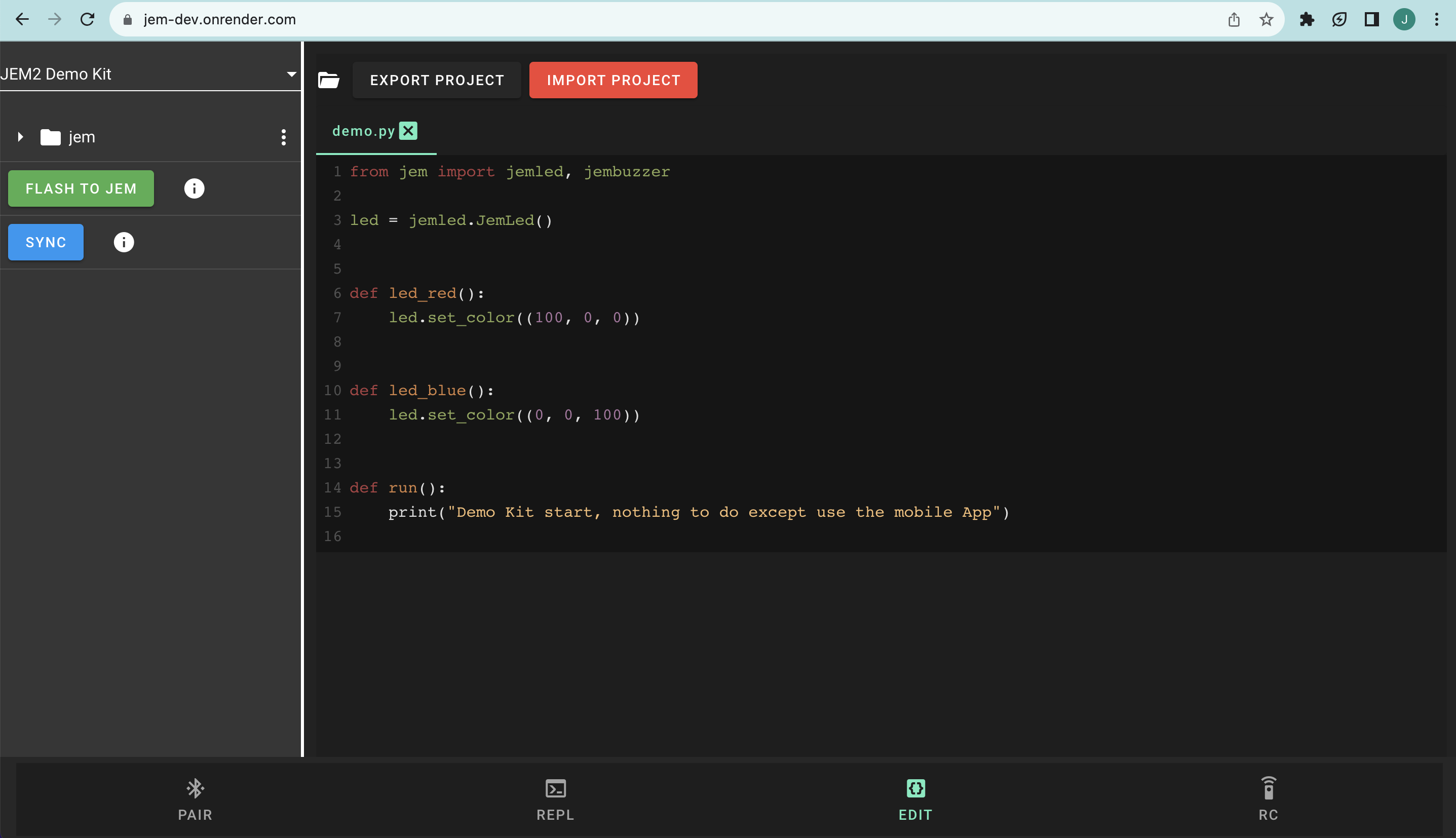Image resolution: width=1456 pixels, height=838 pixels.
Task: Open the Chrome three-dot menu
Action: coord(1436,20)
